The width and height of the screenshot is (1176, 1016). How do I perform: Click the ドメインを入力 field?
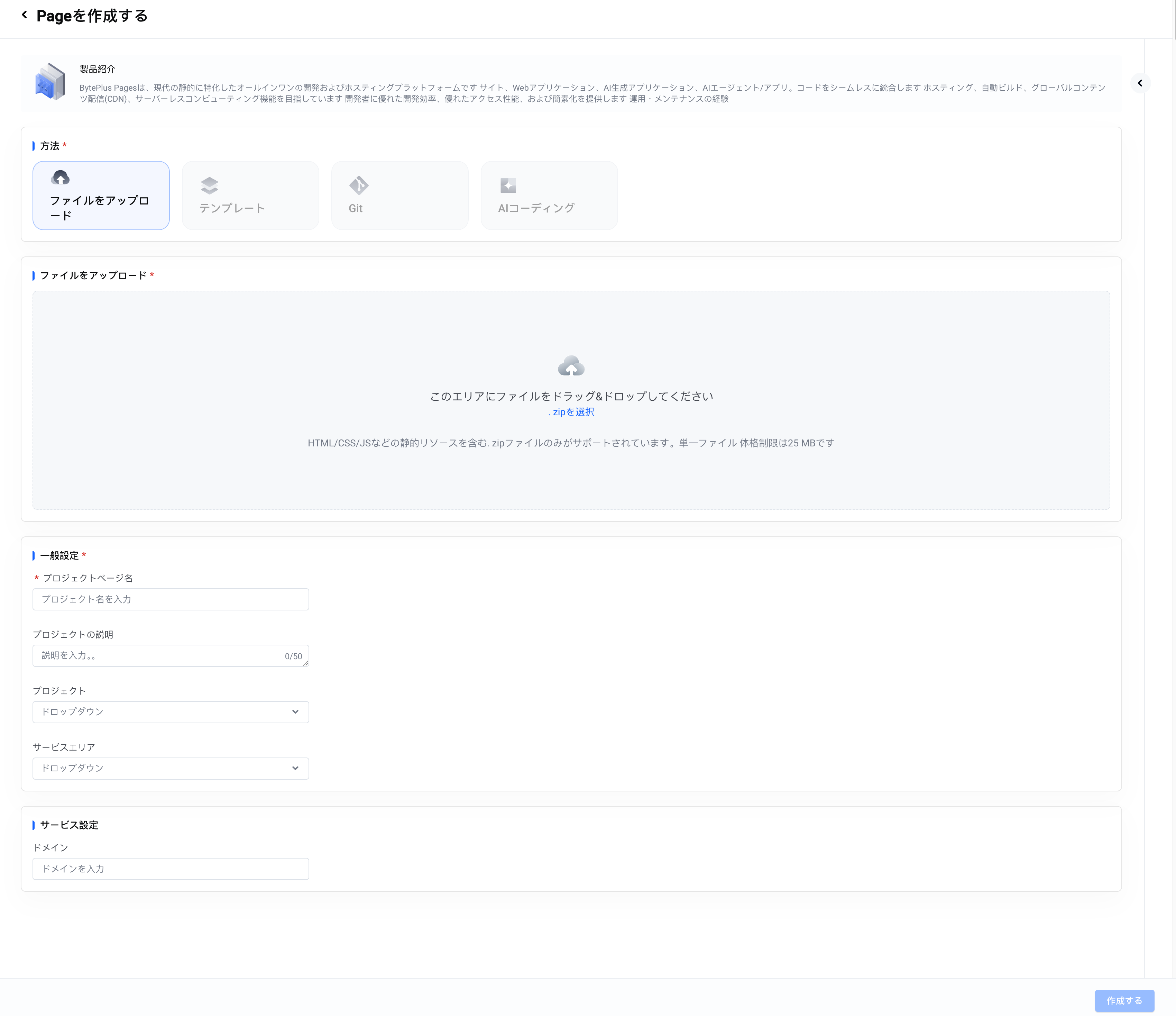point(170,869)
